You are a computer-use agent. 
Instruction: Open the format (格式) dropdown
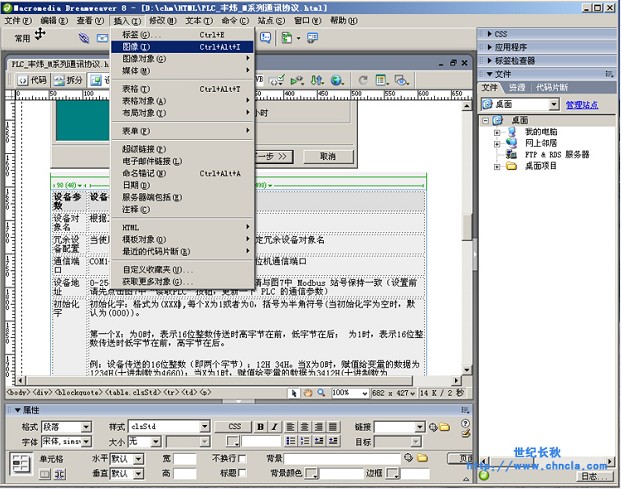click(x=86, y=427)
